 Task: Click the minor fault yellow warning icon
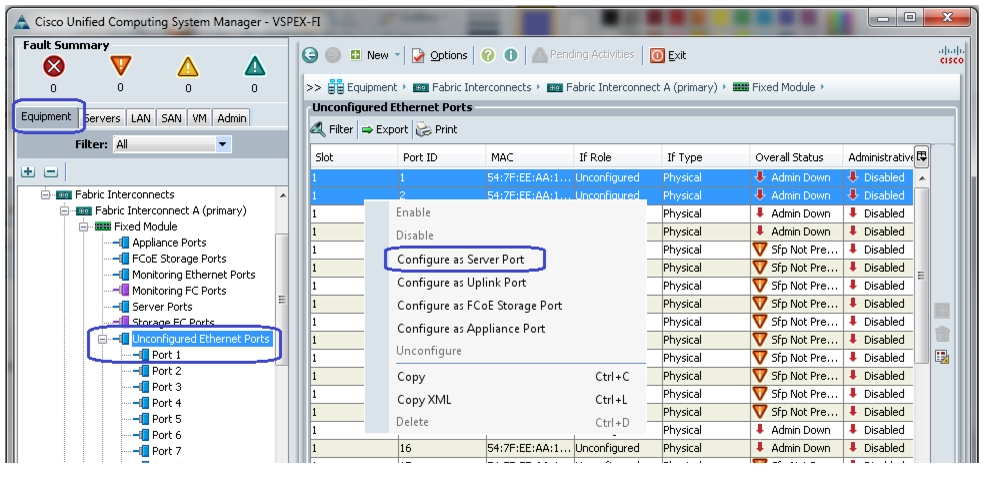[x=187, y=66]
